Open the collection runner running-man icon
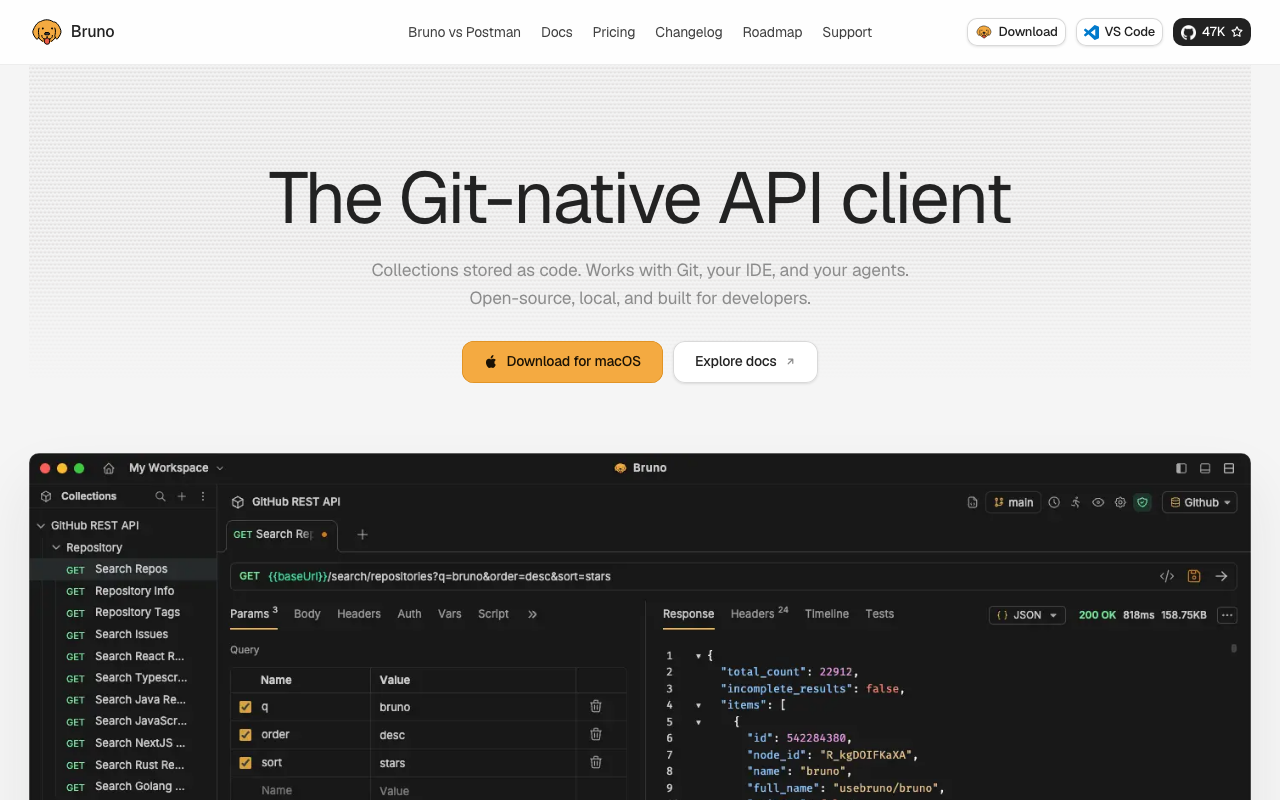Viewport: 1280px width, 800px height. 1076,502
